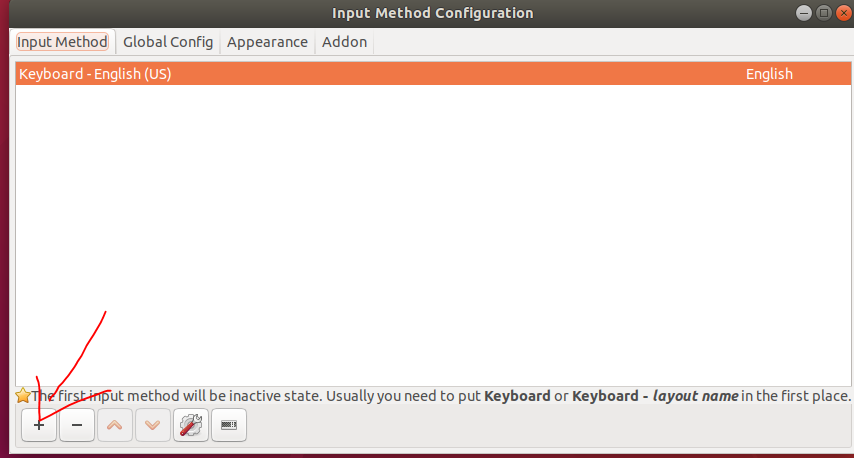Minimize the Input Method Configuration window
This screenshot has height=458, width=854.
tap(805, 13)
